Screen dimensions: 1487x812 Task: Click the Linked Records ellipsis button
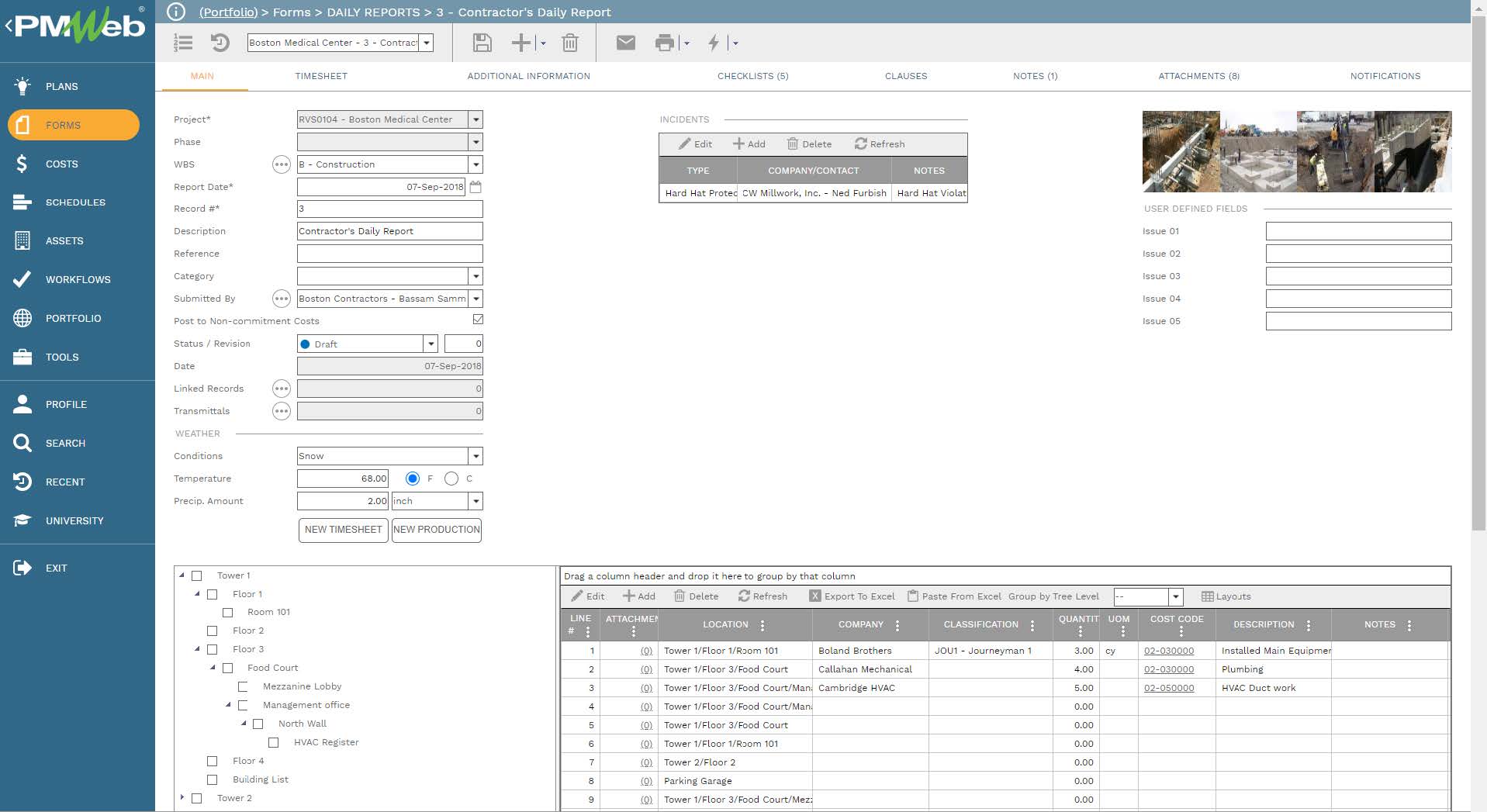tap(282, 389)
